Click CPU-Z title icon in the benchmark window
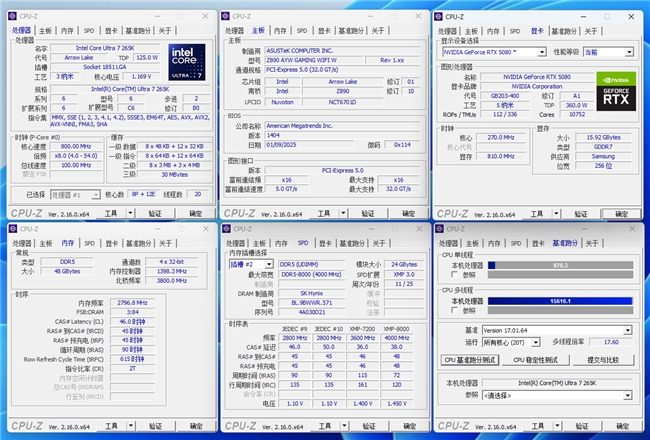Viewport: 650px width, 440px height. click(440, 228)
